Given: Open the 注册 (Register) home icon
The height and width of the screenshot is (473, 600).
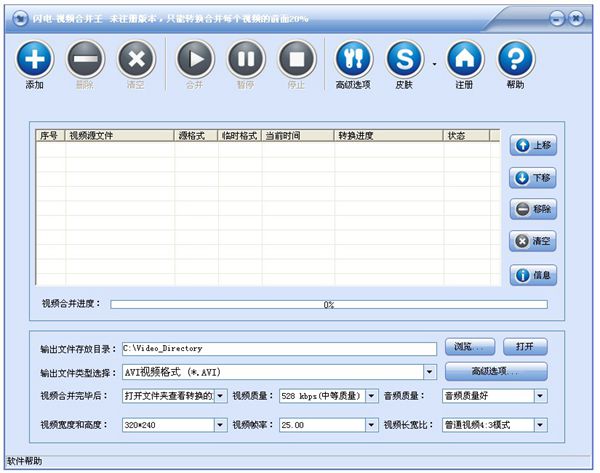Looking at the screenshot, I should tap(465, 59).
